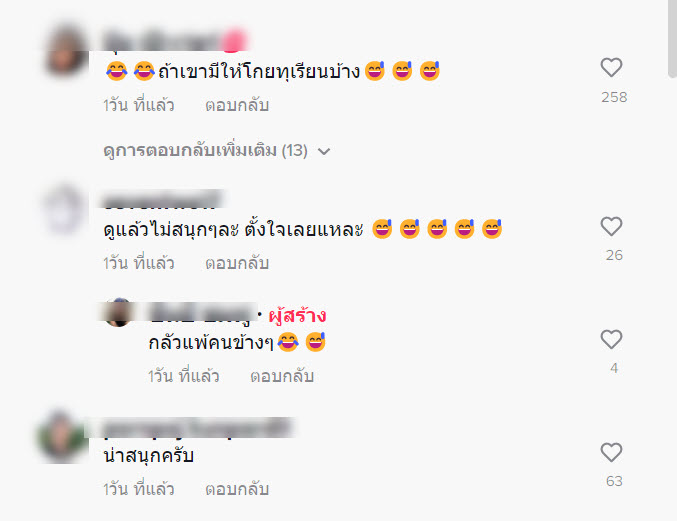Click the 258 like count
Viewport: 677px width, 521px height.
614,97
